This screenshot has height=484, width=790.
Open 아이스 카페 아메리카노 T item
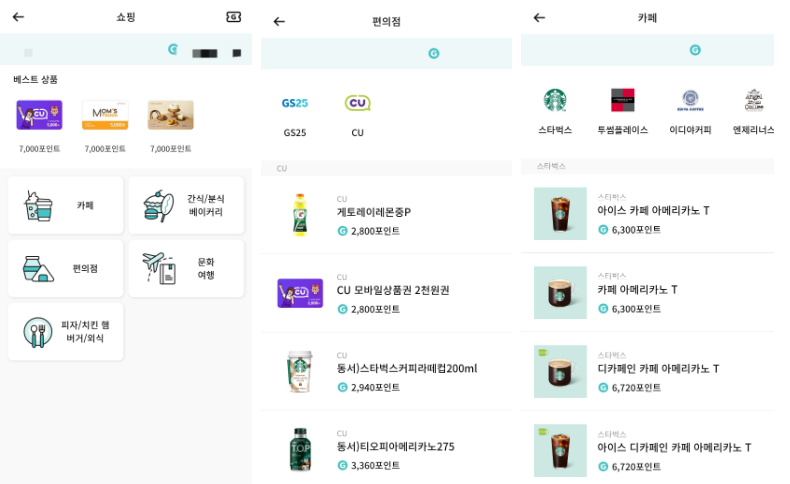(x=647, y=214)
